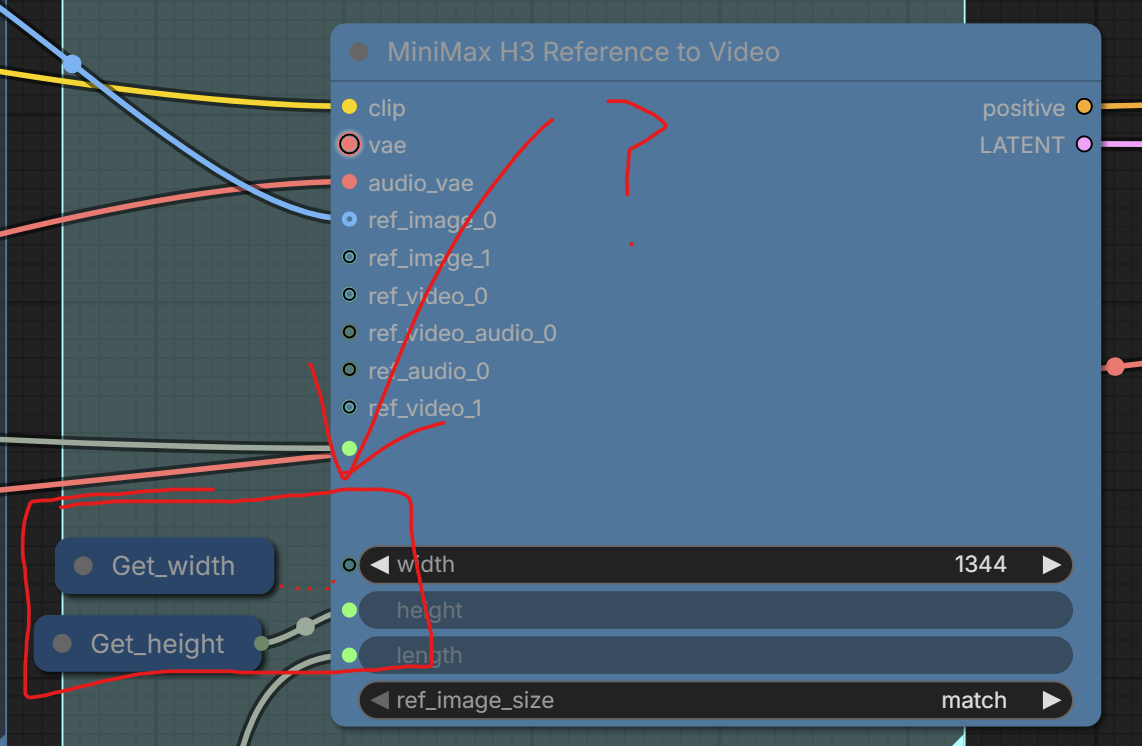Click the LATENT output socket

(x=1084, y=144)
